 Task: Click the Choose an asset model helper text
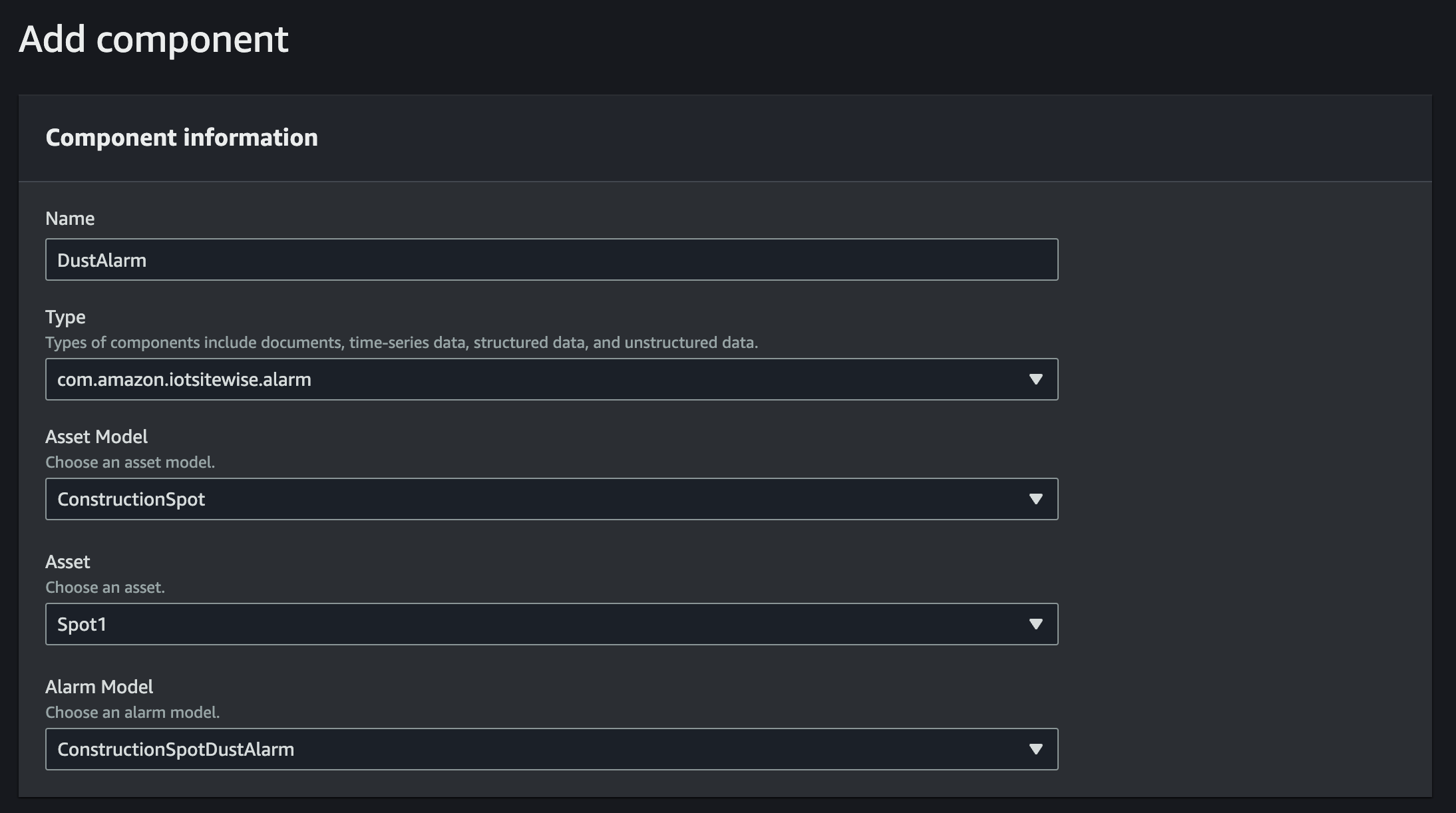[130, 462]
